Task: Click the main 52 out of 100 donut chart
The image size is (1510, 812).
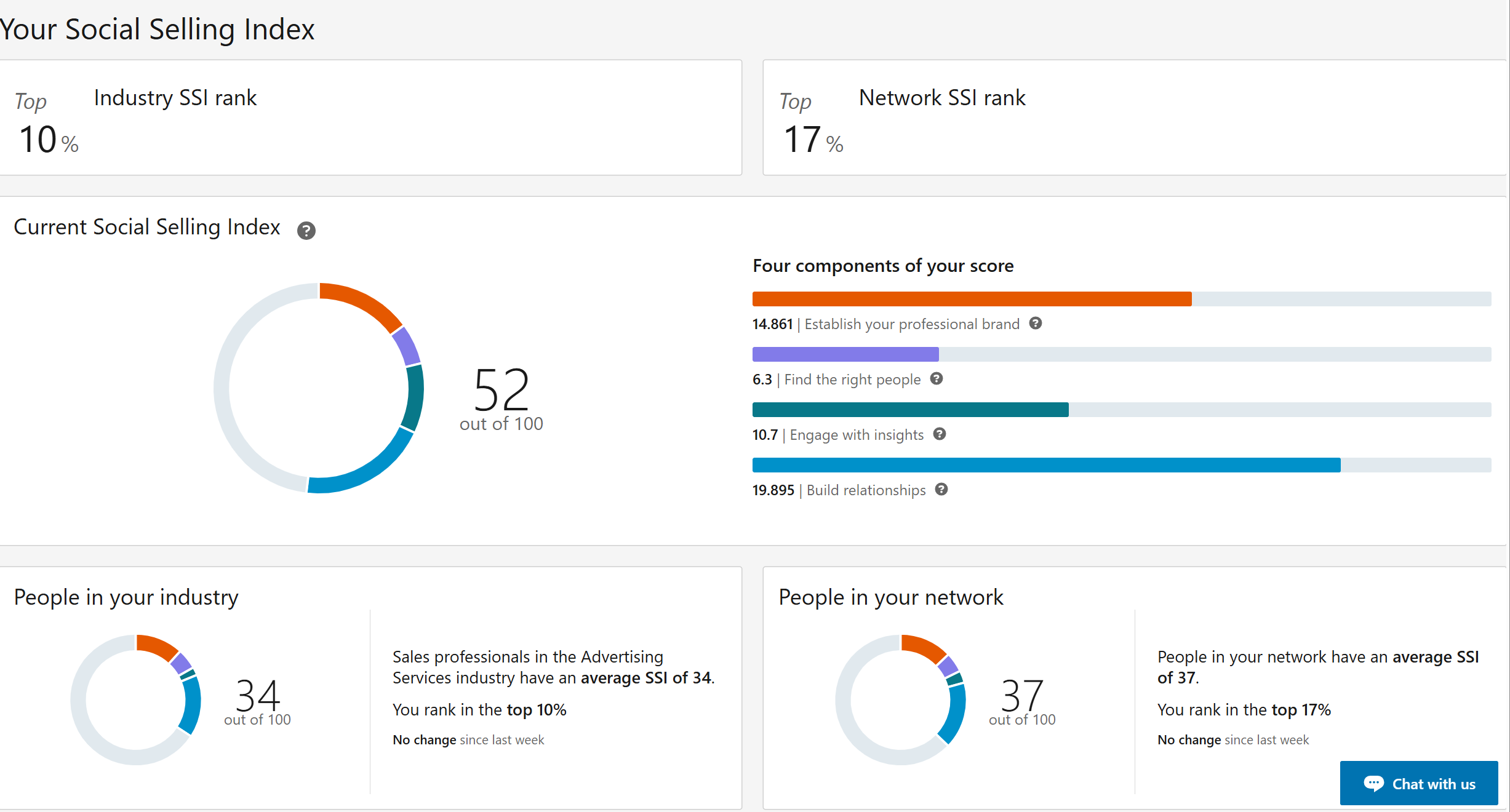Action: tap(319, 388)
